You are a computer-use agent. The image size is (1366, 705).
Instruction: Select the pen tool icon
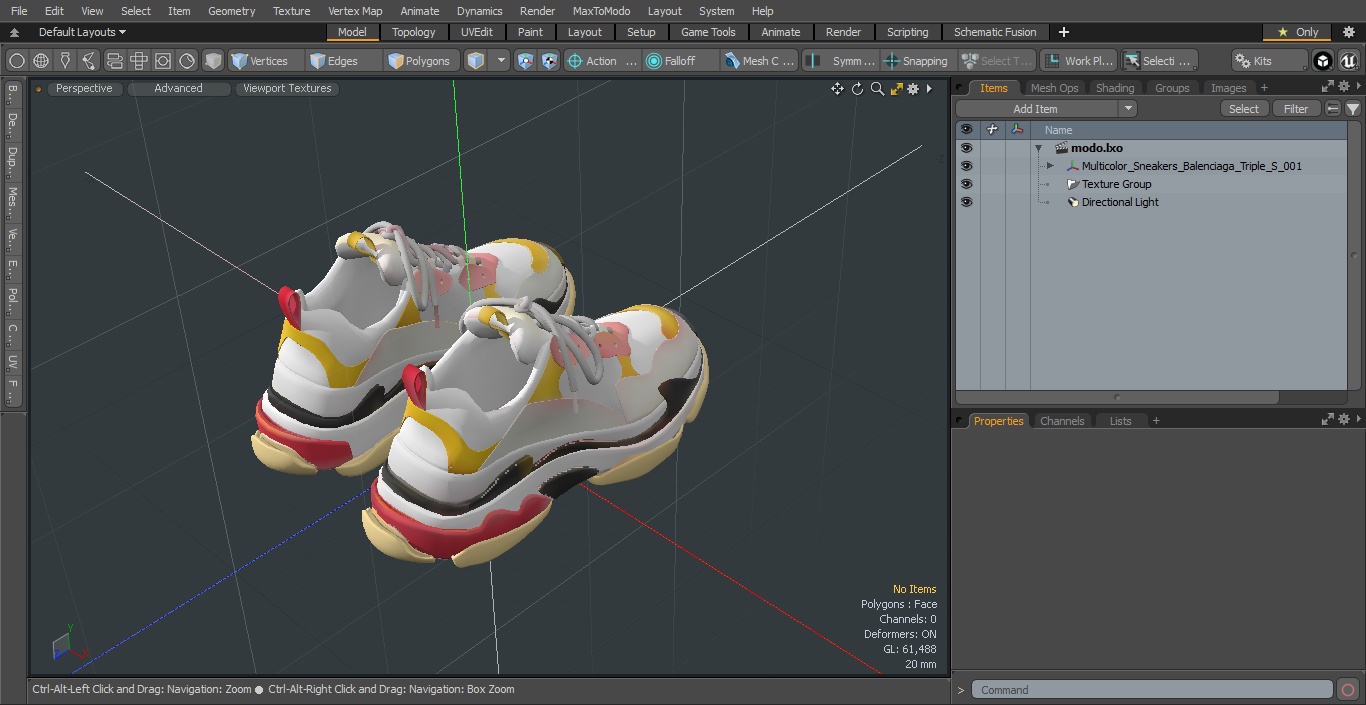(65, 61)
